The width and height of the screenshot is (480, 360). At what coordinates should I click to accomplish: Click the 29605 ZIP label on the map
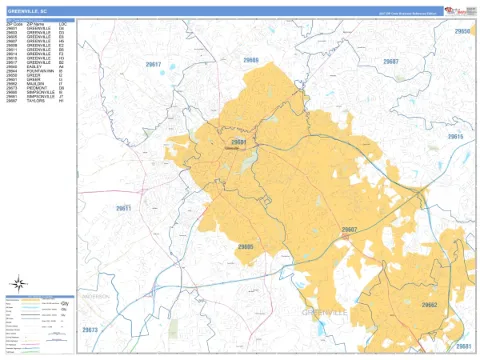[x=246, y=247]
